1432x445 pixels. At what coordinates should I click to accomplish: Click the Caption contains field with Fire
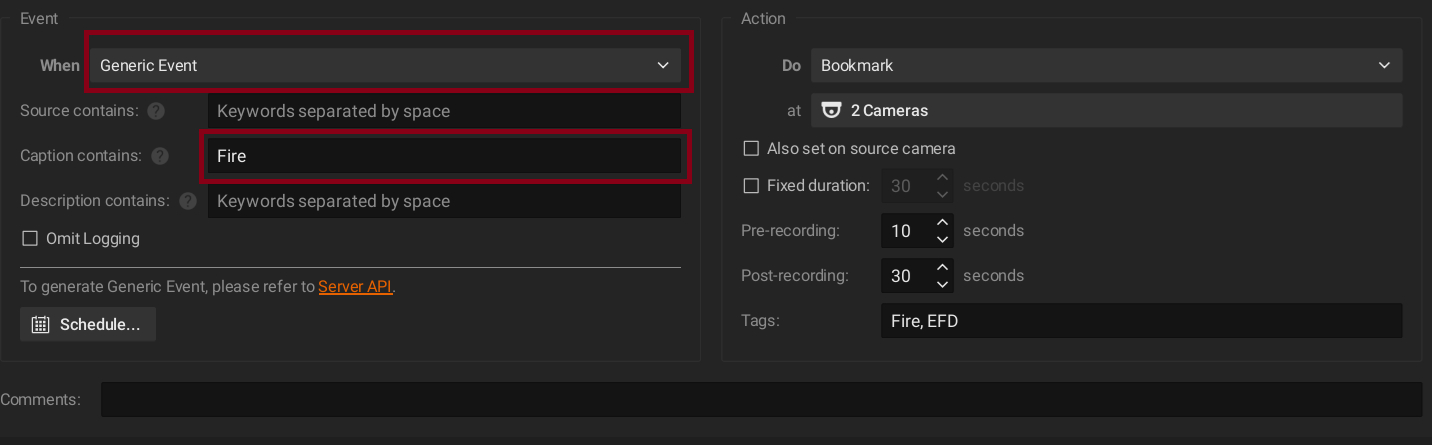pyautogui.click(x=444, y=157)
